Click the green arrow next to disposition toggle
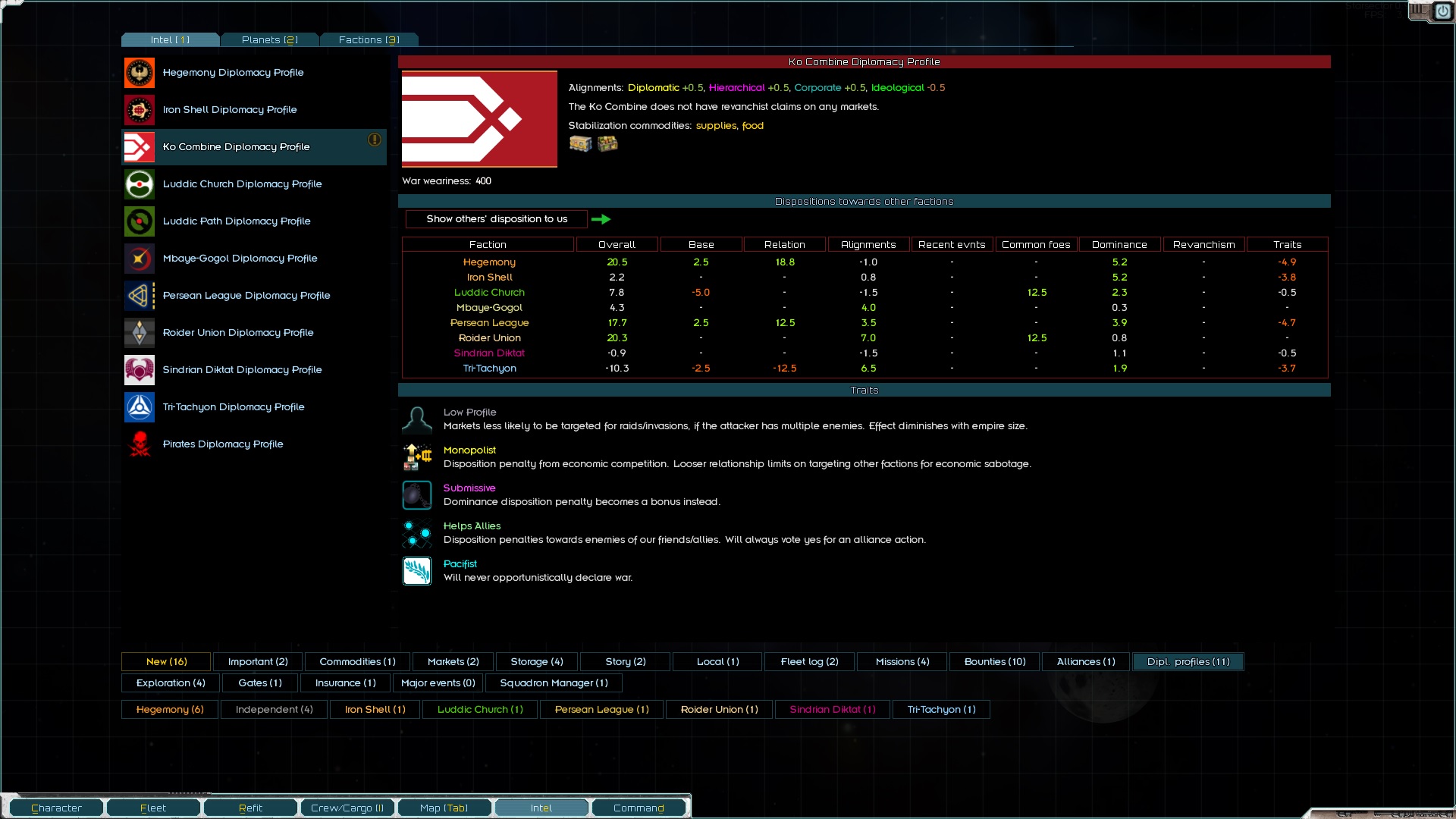 [x=601, y=219]
